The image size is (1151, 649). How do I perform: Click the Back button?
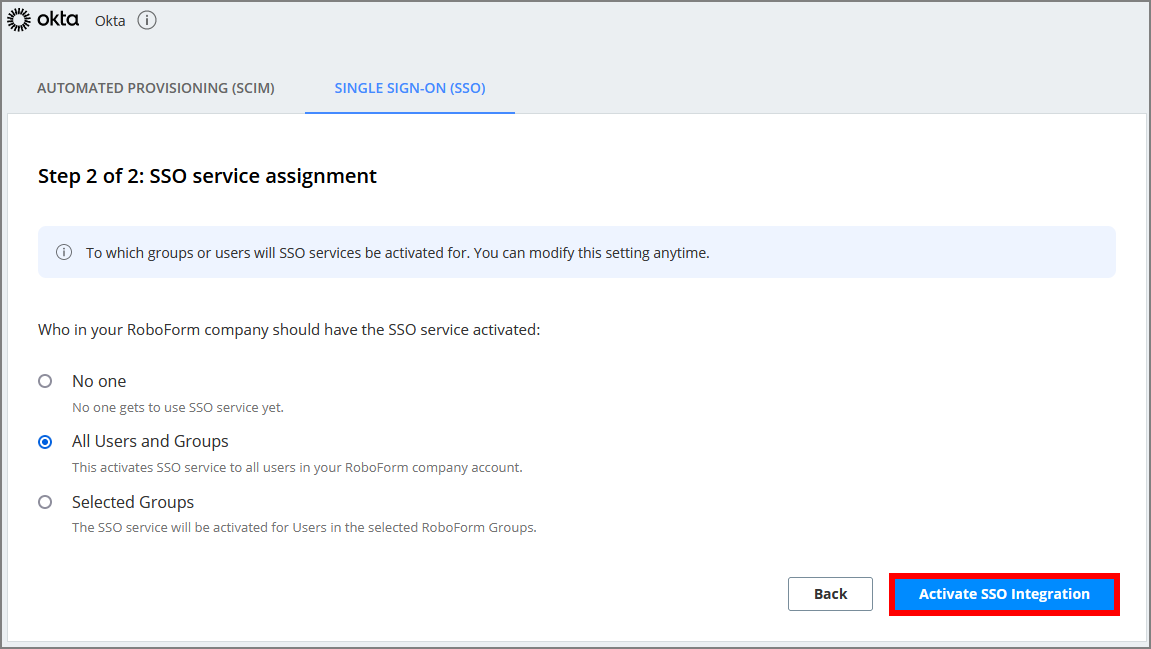(830, 594)
